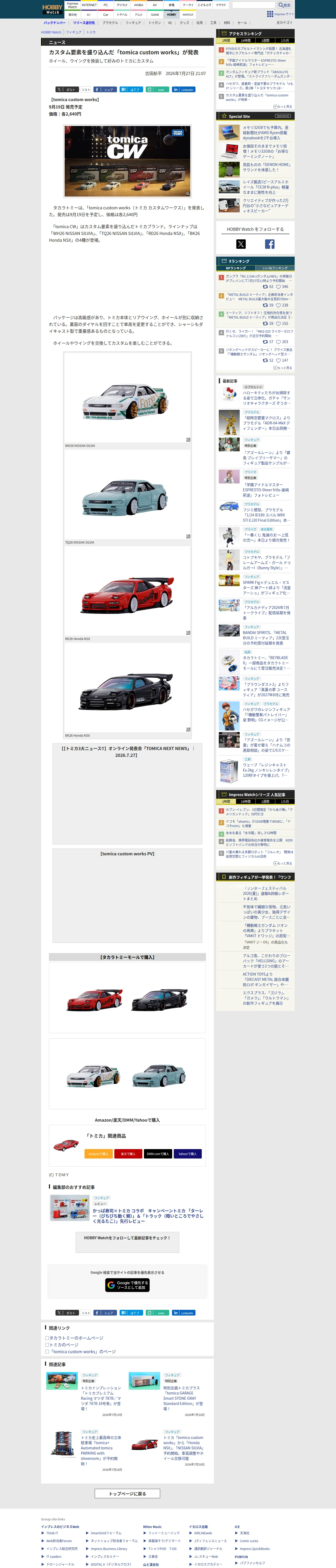The image size is (336, 1568).
Task: Zoom the BK26 Honda NSX photo
Action: point(188,729)
